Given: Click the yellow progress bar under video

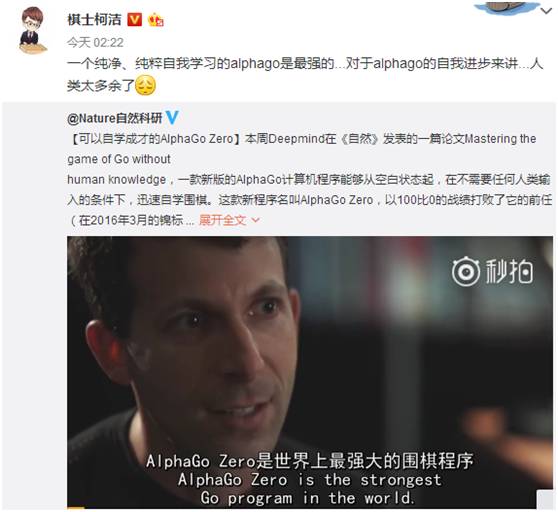Looking at the screenshot, I should [x=76, y=507].
